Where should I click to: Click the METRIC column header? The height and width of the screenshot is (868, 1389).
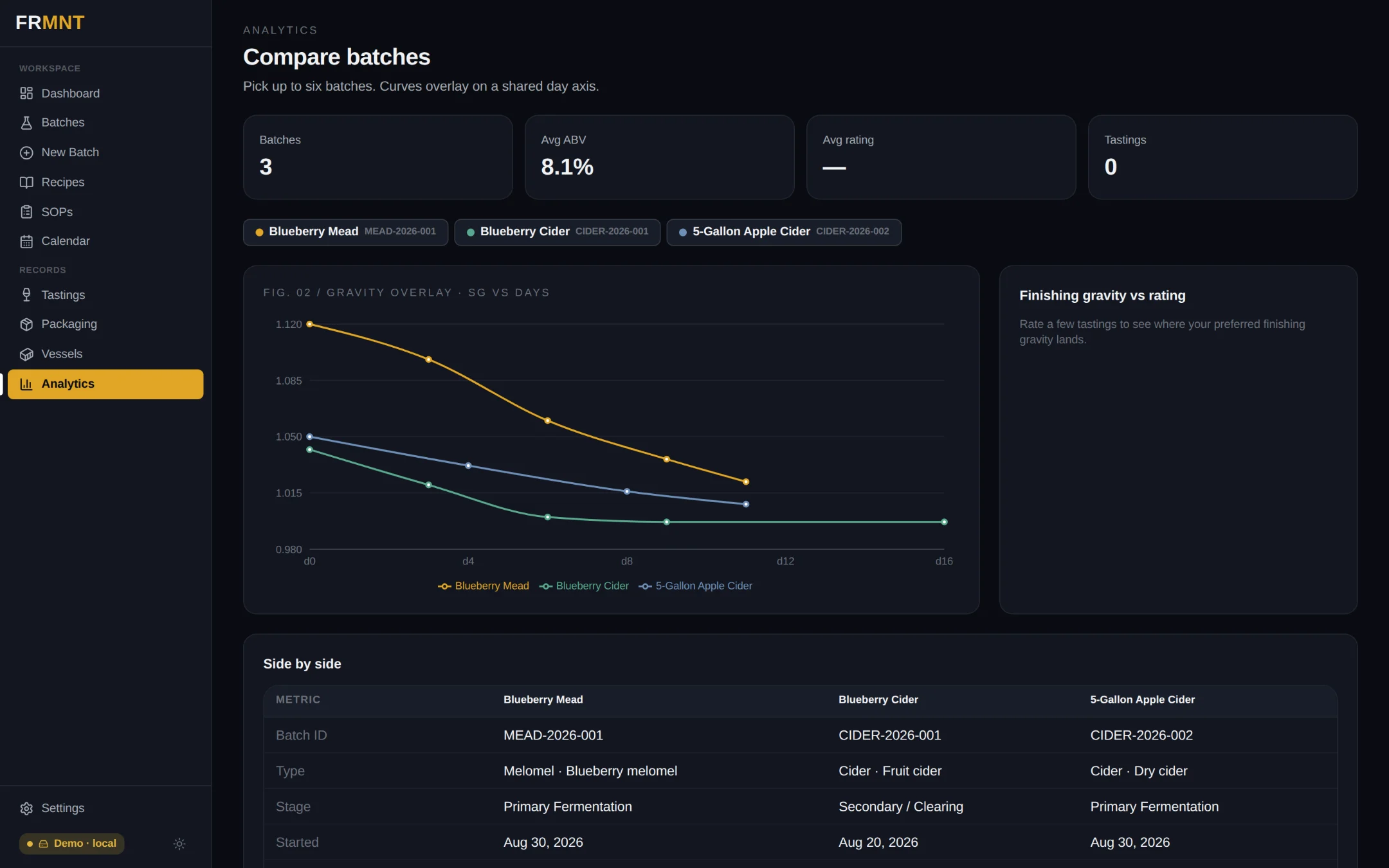(x=298, y=700)
